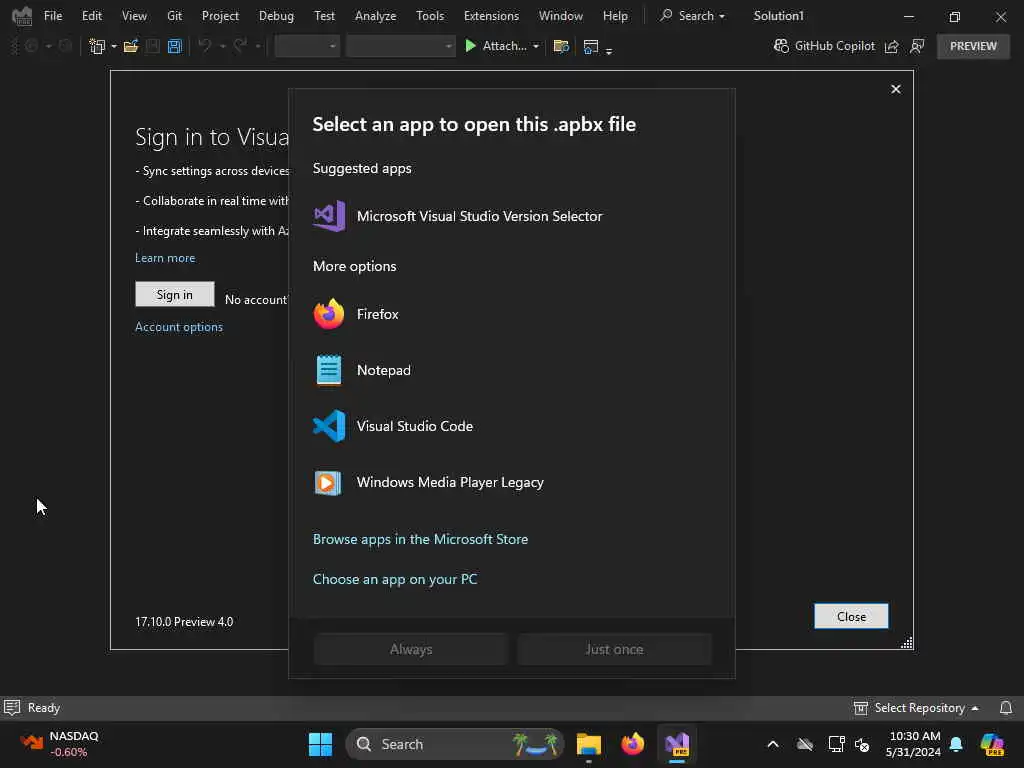Open the Help menu
Screen dimensions: 1024x768
(x=615, y=16)
